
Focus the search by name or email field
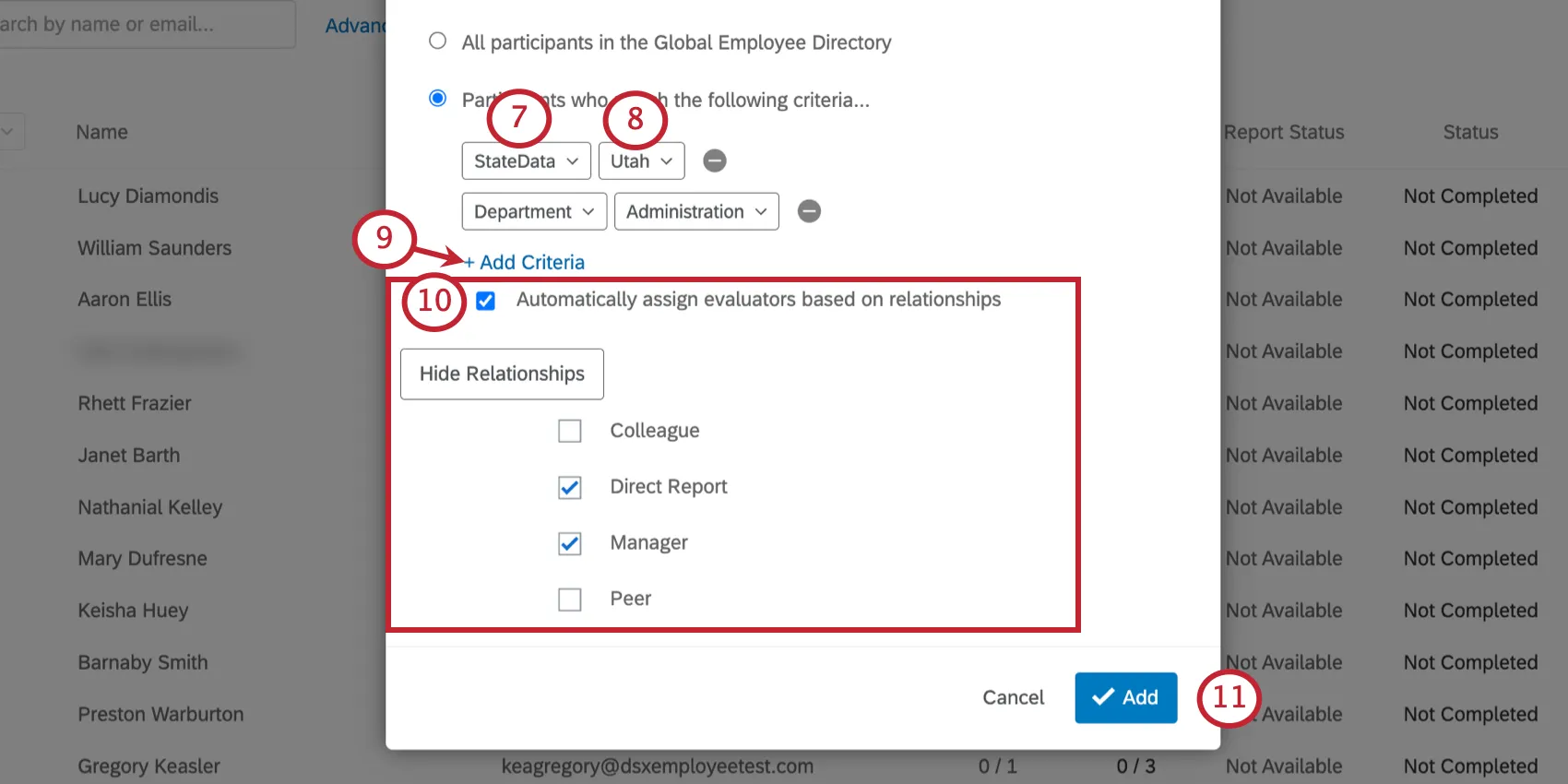(148, 24)
